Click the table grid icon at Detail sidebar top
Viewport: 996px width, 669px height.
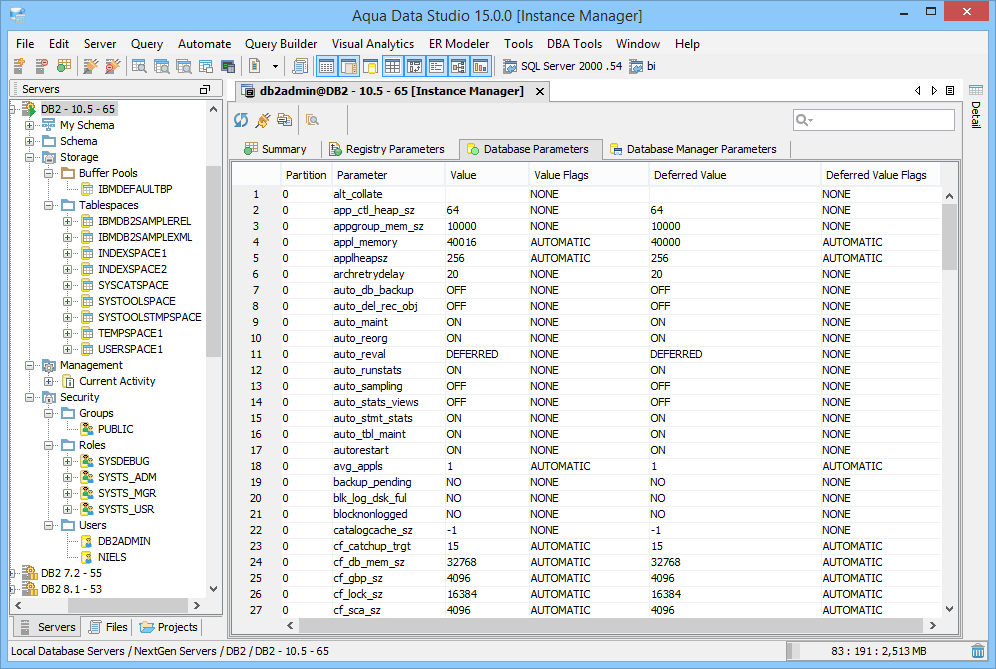click(976, 90)
